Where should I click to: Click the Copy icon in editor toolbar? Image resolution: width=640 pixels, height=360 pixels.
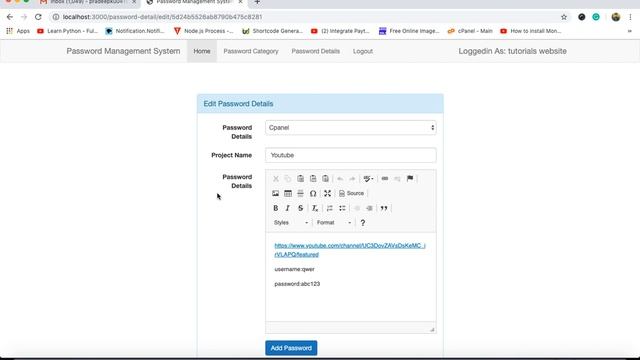coord(288,179)
